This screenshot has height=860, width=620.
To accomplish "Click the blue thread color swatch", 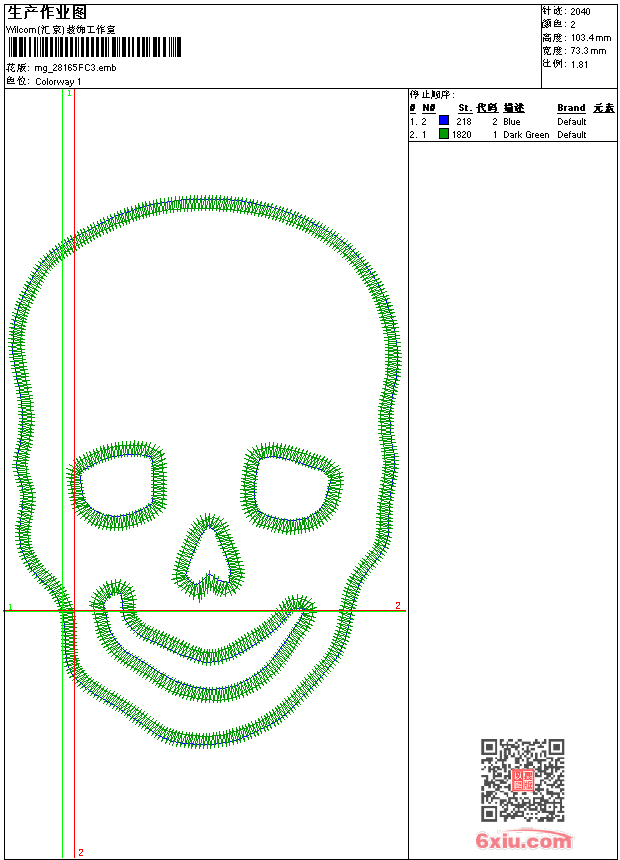I will tap(444, 121).
